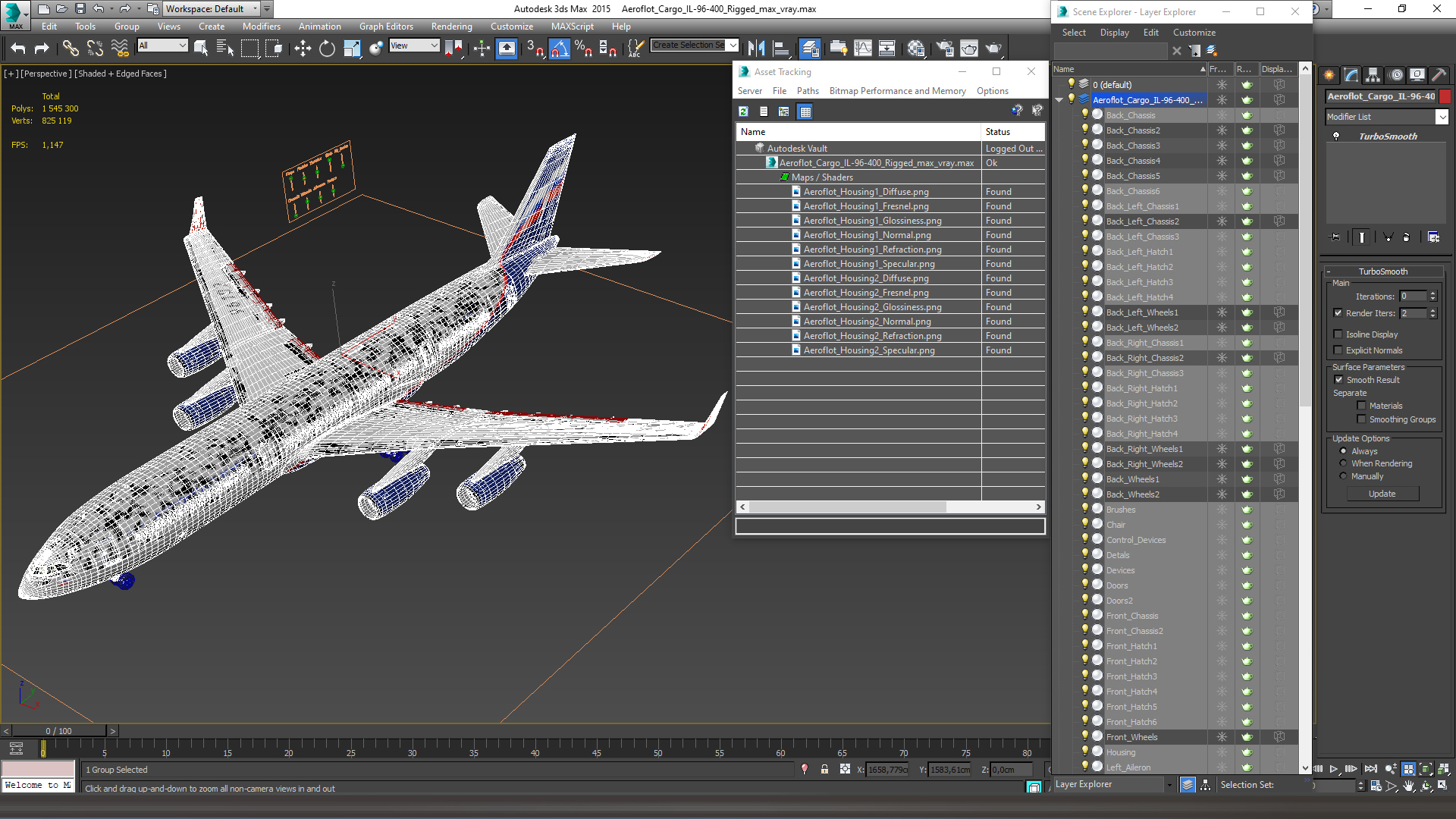Open the Material Editor icon
Viewport: 1456px width, 819px height.
click(916, 49)
